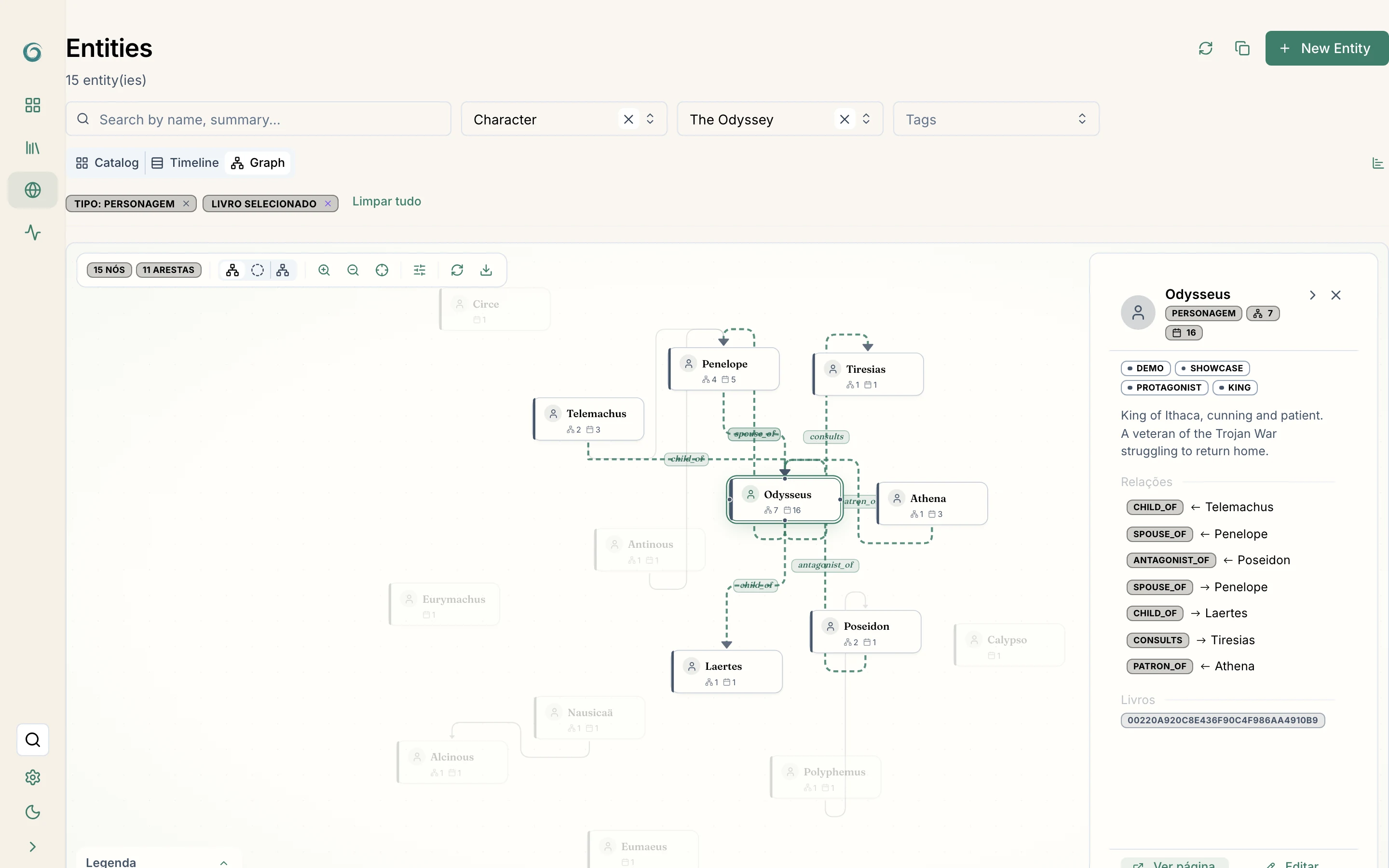The width and height of the screenshot is (1389, 868).
Task: Open the Tags dropdown
Action: click(x=996, y=120)
